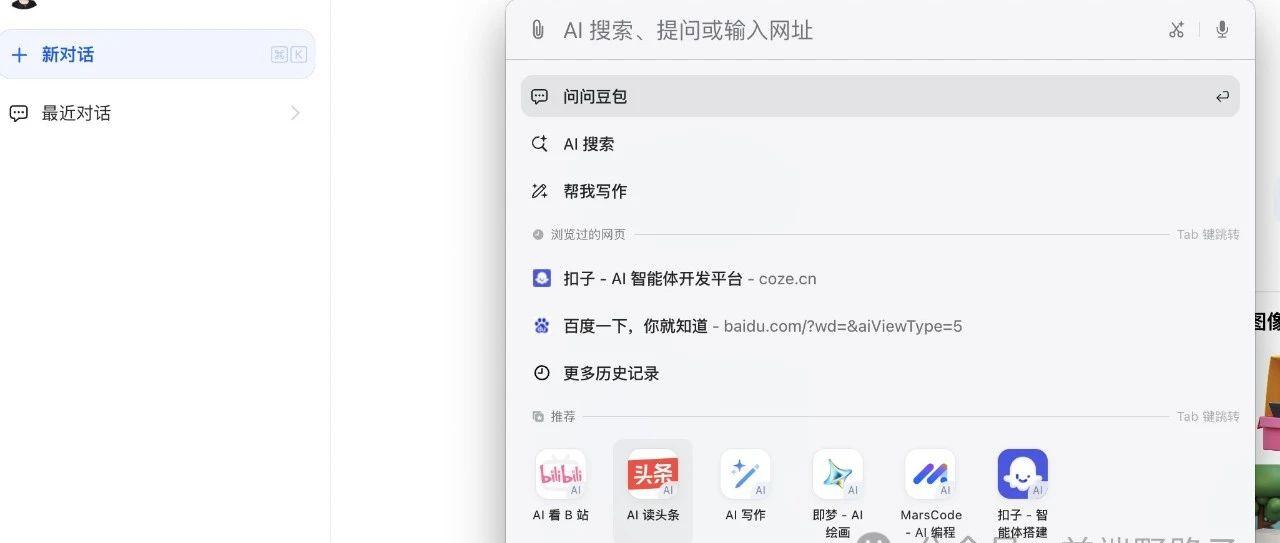This screenshot has width=1280, height=543.
Task: Click the paperclip attachment icon
Action: 538,30
